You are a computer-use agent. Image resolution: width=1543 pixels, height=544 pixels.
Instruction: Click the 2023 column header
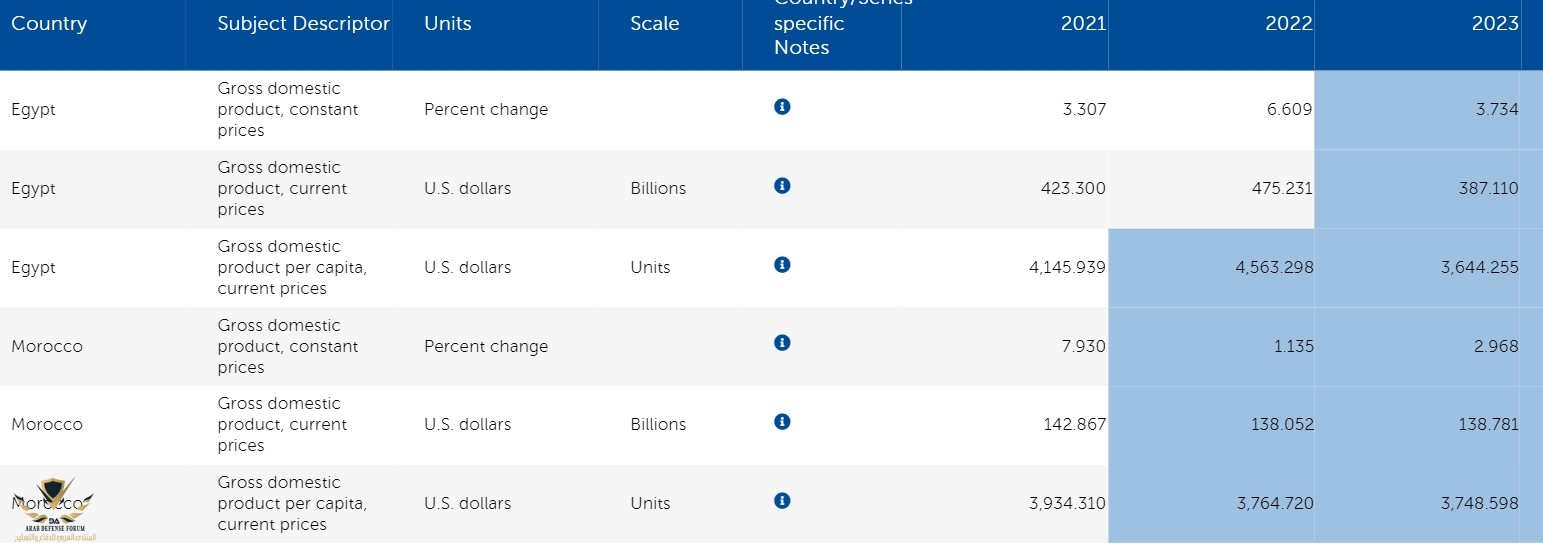1495,24
